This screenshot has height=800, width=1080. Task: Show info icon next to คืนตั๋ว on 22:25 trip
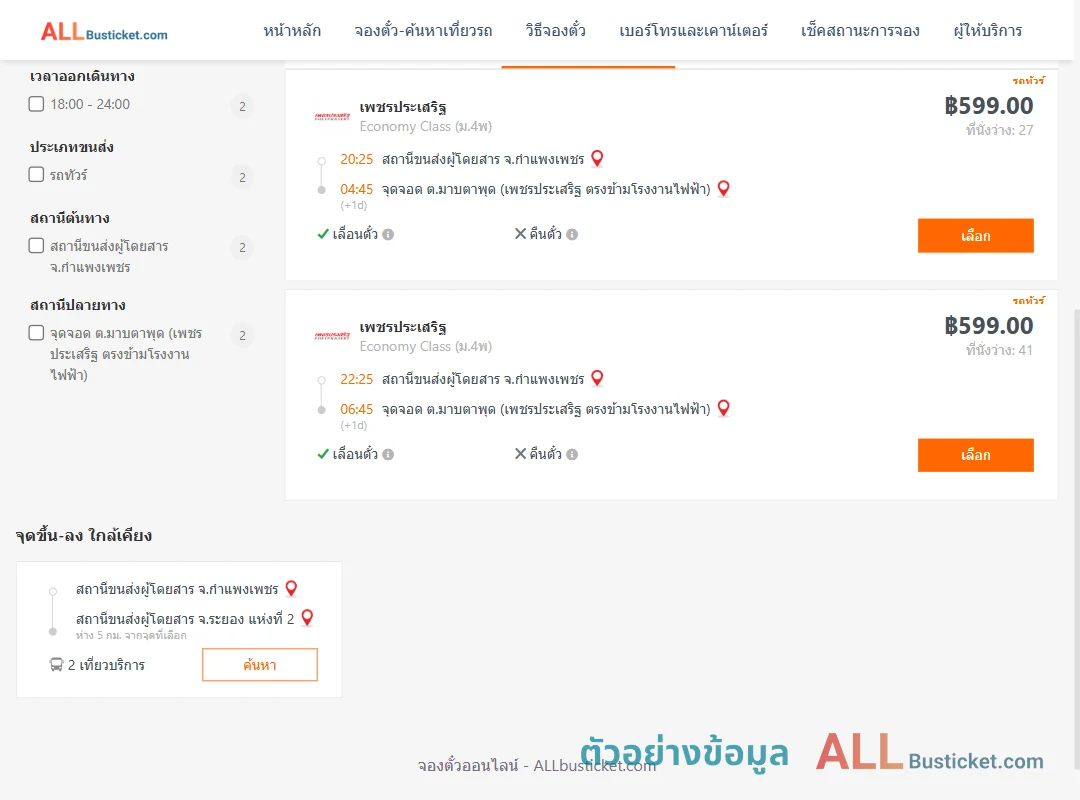coord(572,454)
